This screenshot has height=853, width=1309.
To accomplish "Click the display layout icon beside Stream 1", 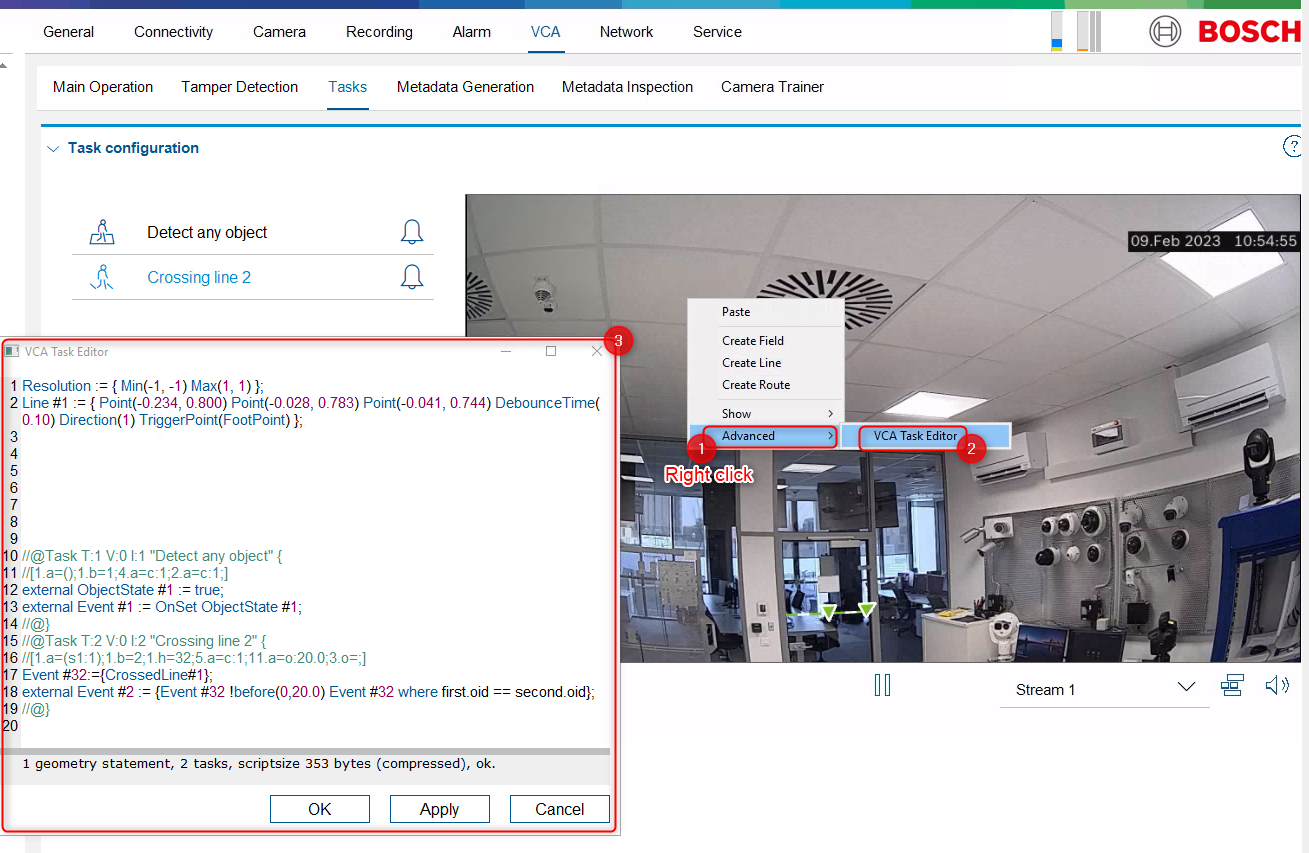I will click(1231, 686).
